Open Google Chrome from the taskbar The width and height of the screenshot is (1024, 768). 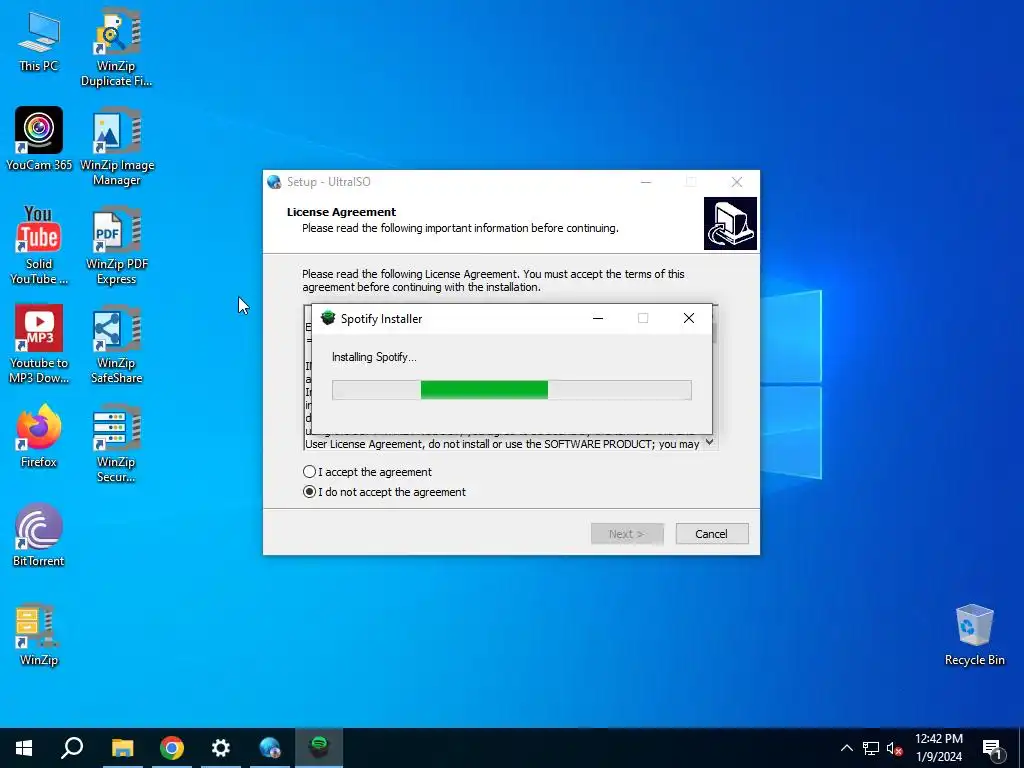coord(172,748)
